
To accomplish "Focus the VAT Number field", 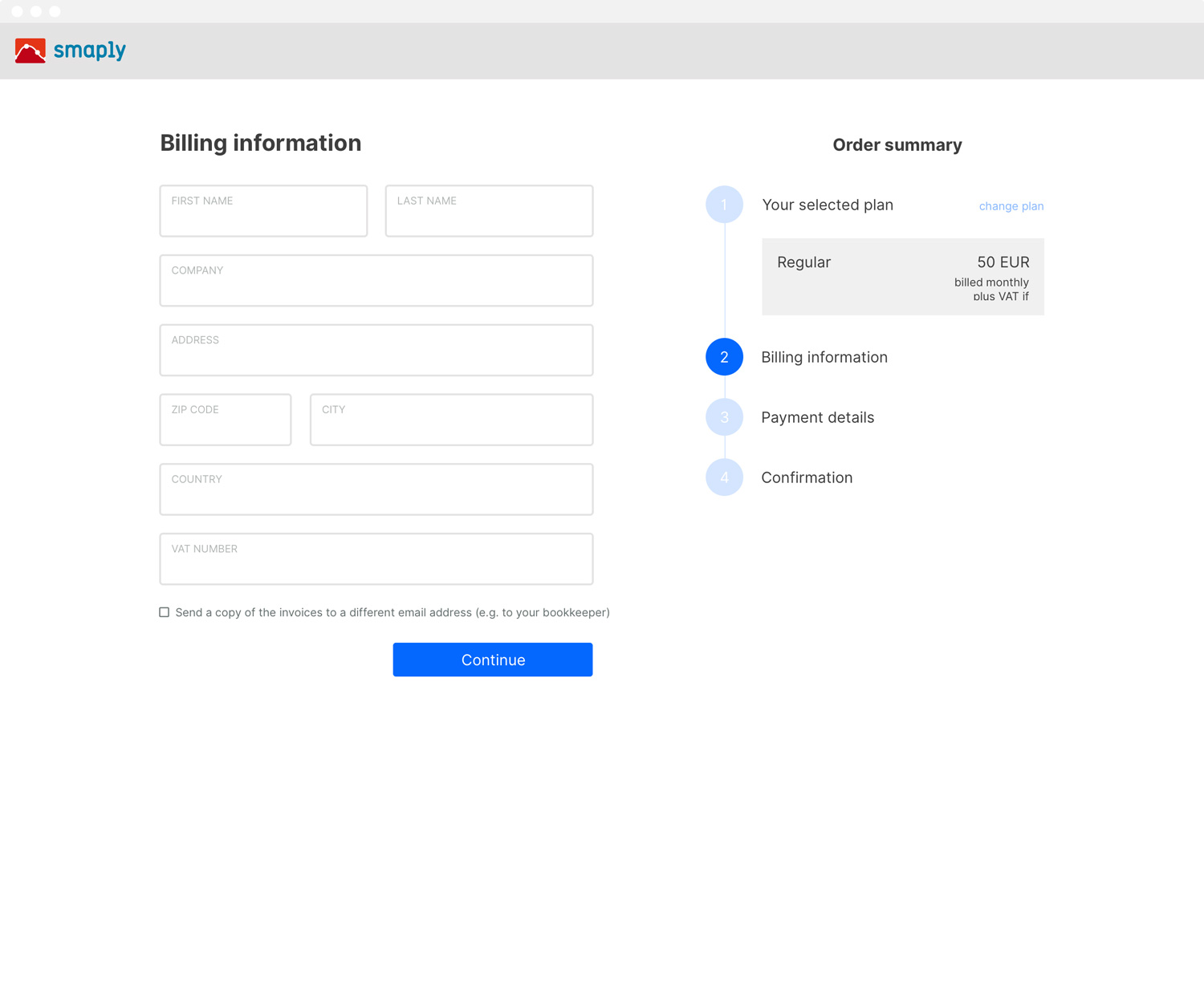I will 376,559.
